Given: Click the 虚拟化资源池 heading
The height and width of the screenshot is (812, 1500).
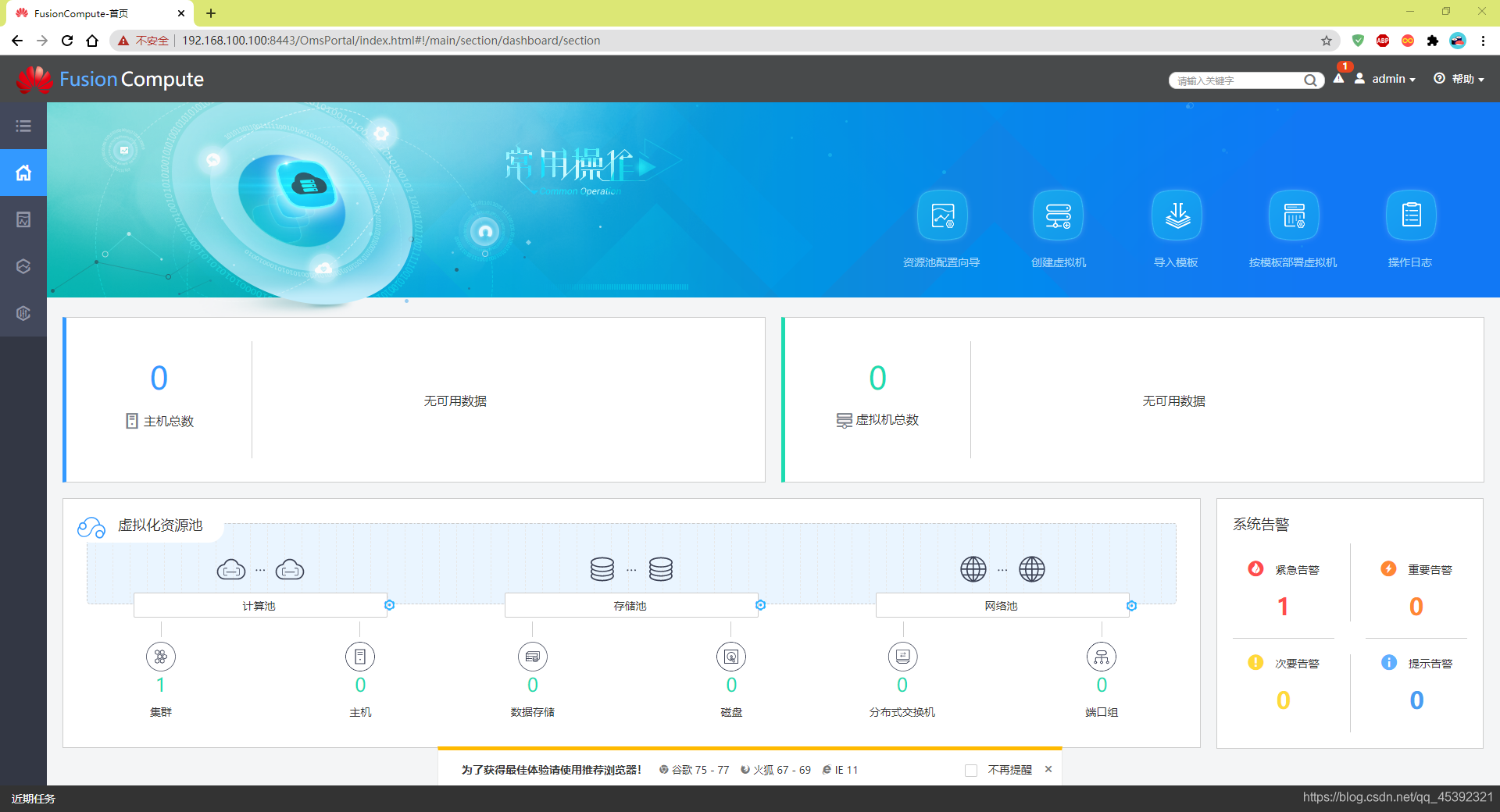Looking at the screenshot, I should [160, 525].
